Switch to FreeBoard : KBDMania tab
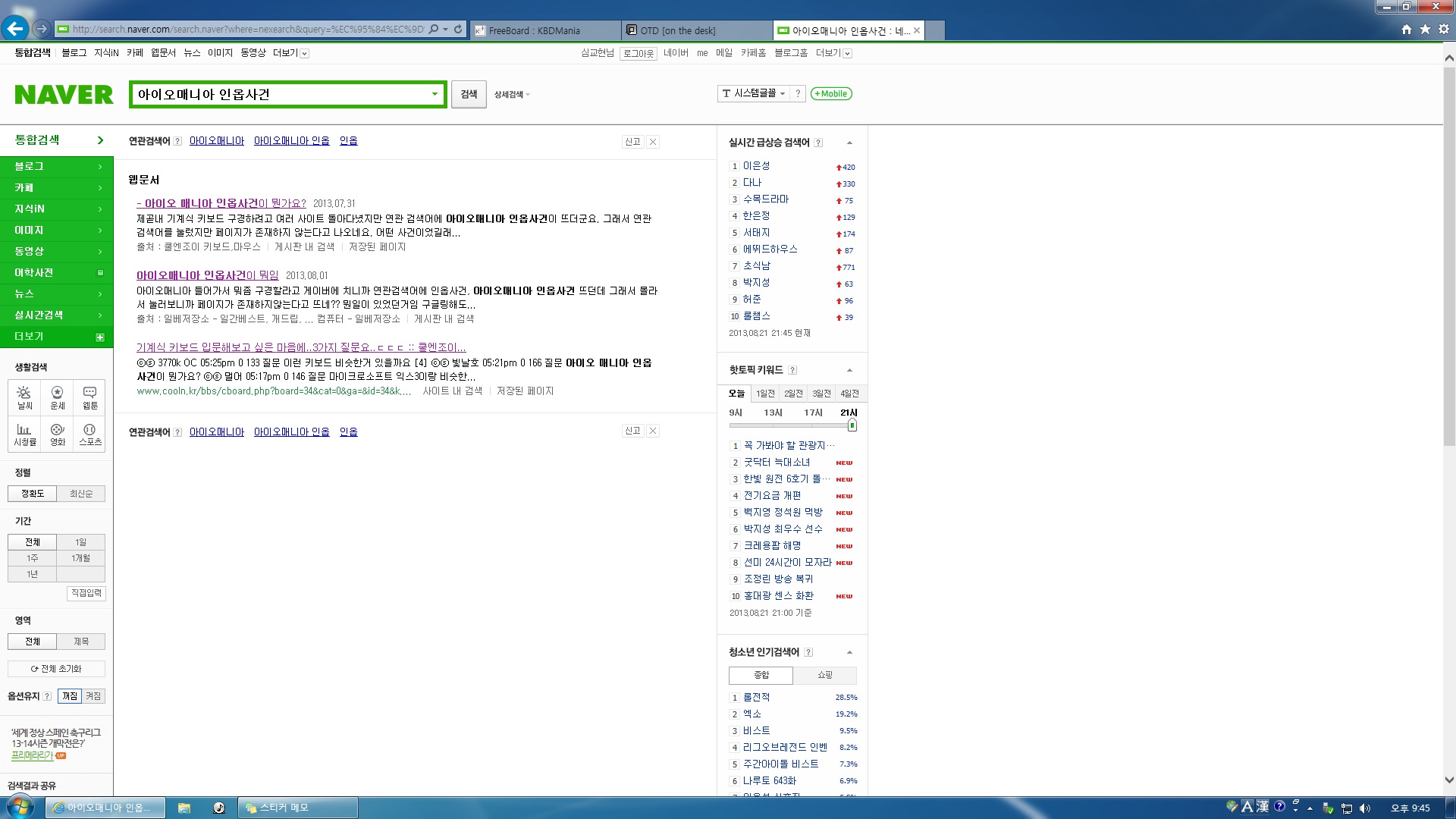This screenshot has width=1456, height=819. [x=544, y=30]
